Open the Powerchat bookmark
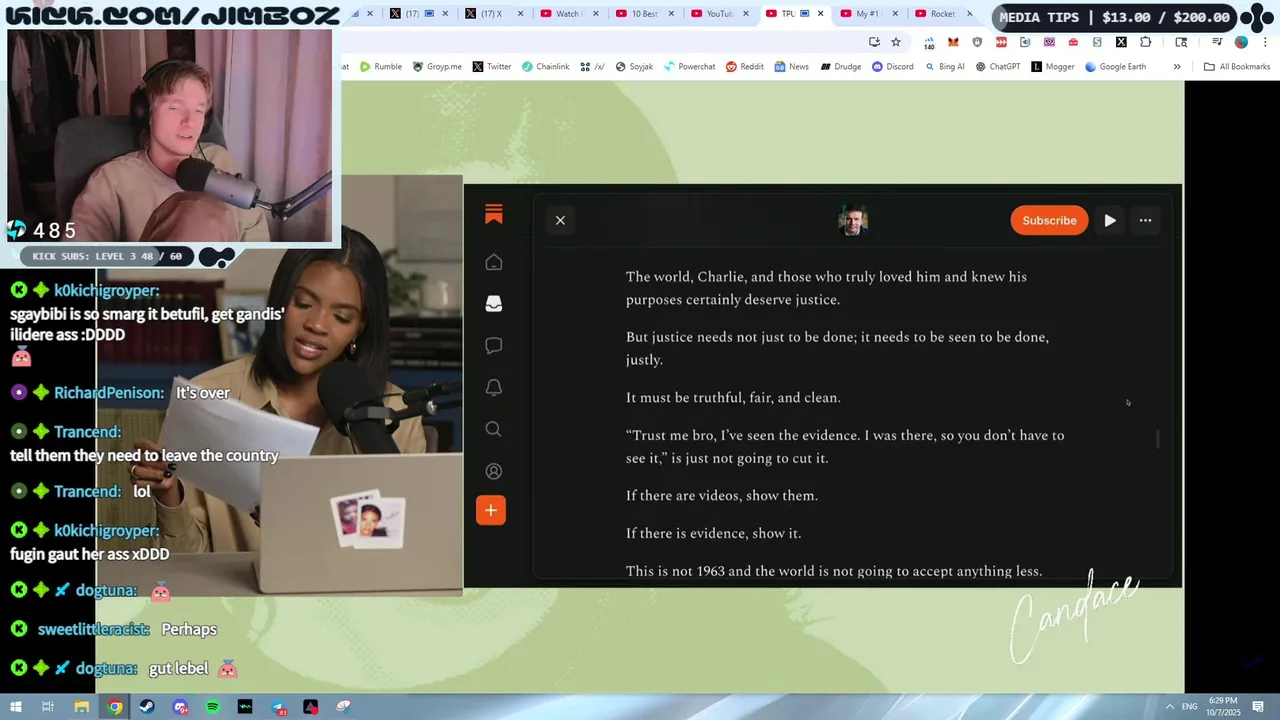 [689, 67]
